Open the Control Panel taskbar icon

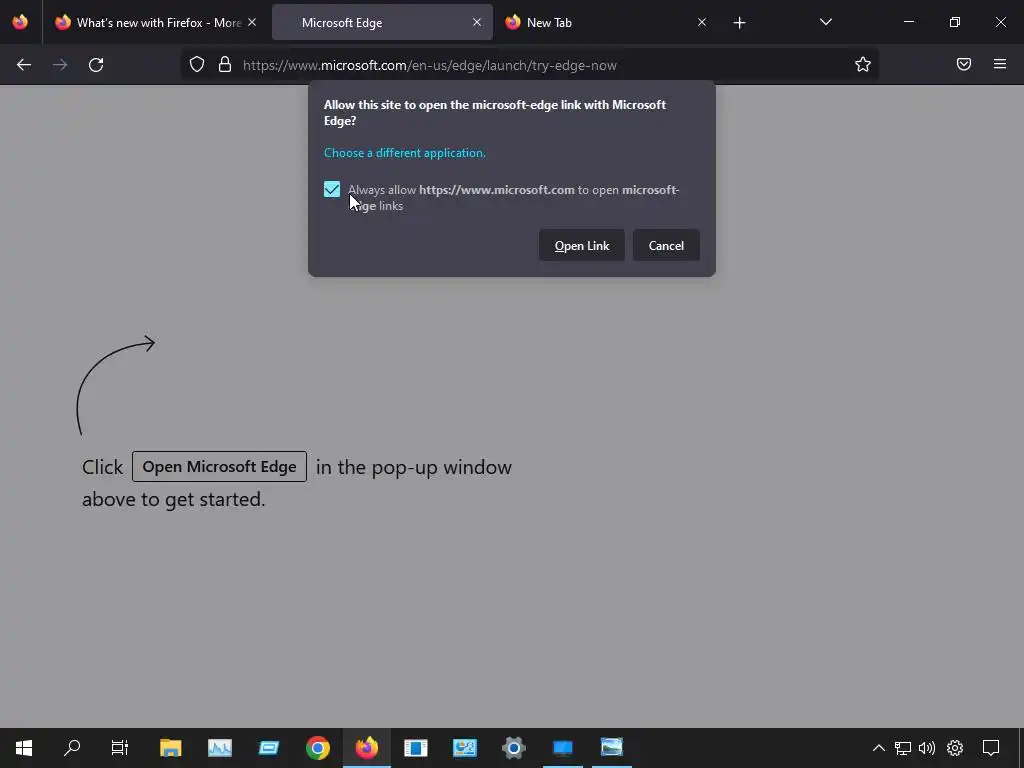[x=464, y=748]
